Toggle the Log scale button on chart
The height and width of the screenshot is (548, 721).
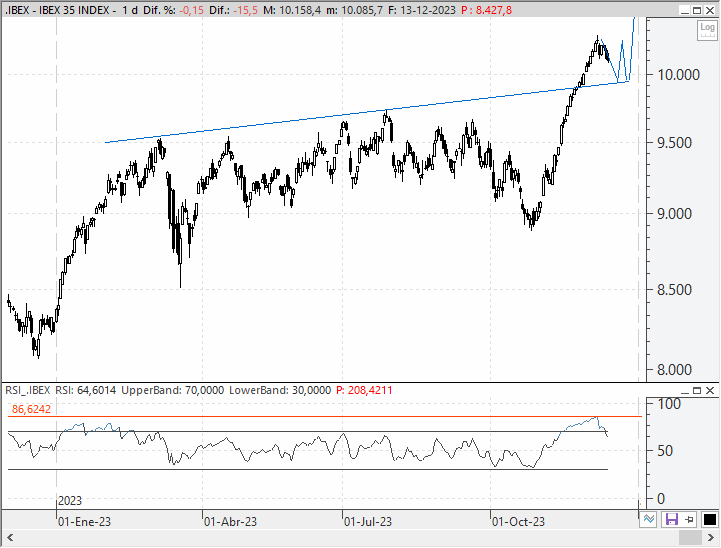(x=707, y=30)
